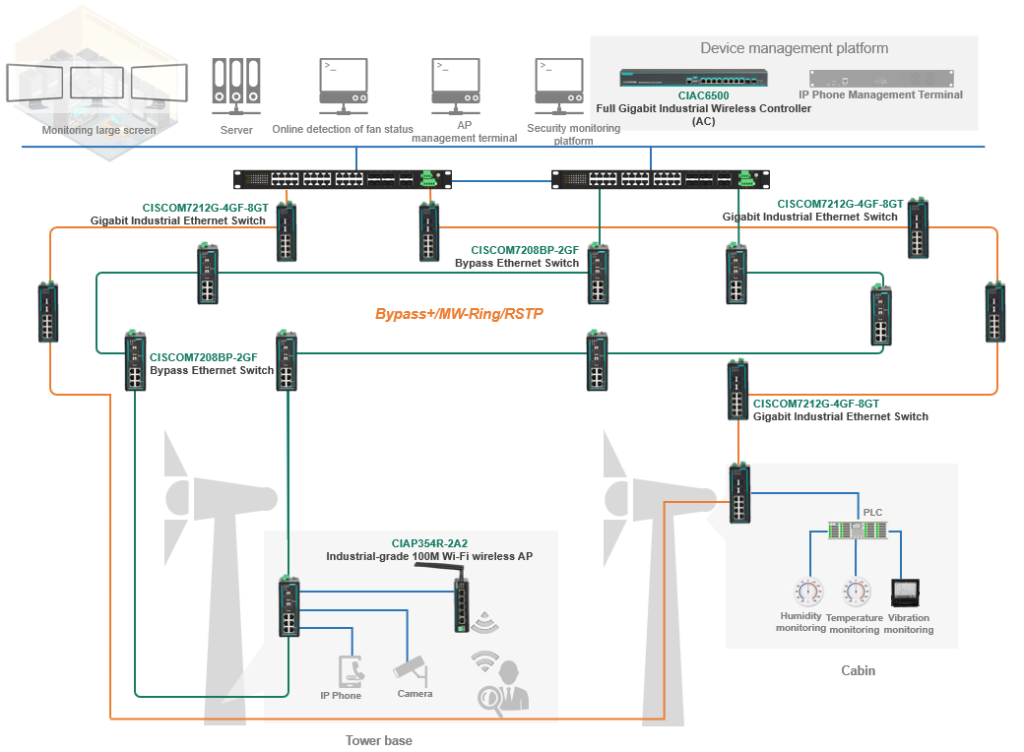Click the Online detection of fan status terminal
This screenshot has width=1024, height=752.
[344, 86]
